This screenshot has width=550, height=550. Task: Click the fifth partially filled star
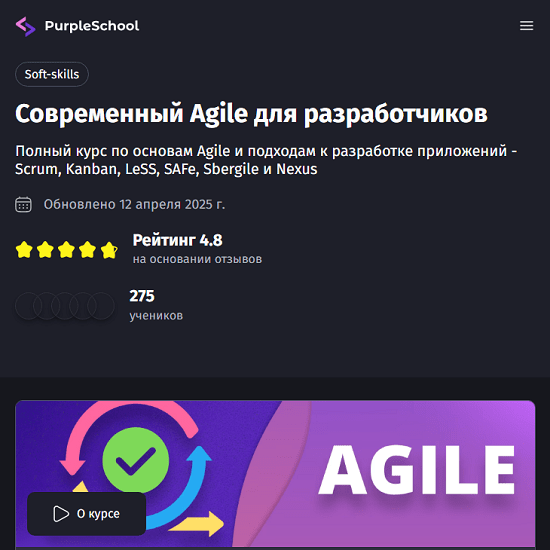(109, 250)
